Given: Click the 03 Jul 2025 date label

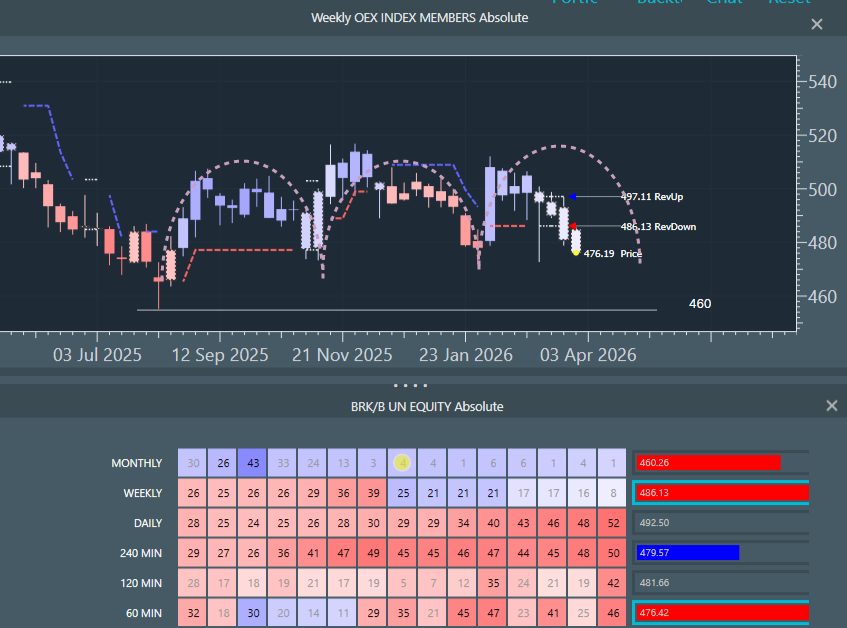Looking at the screenshot, I should click(97, 355).
